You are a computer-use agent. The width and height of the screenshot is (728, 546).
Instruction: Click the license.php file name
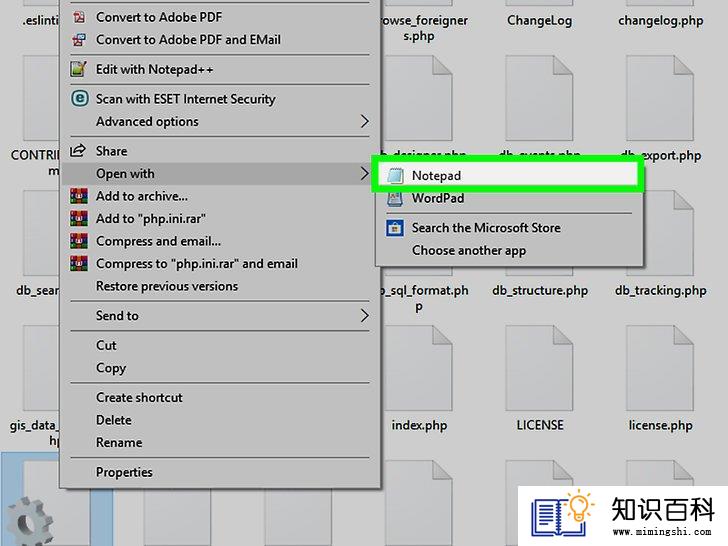pyautogui.click(x=660, y=425)
